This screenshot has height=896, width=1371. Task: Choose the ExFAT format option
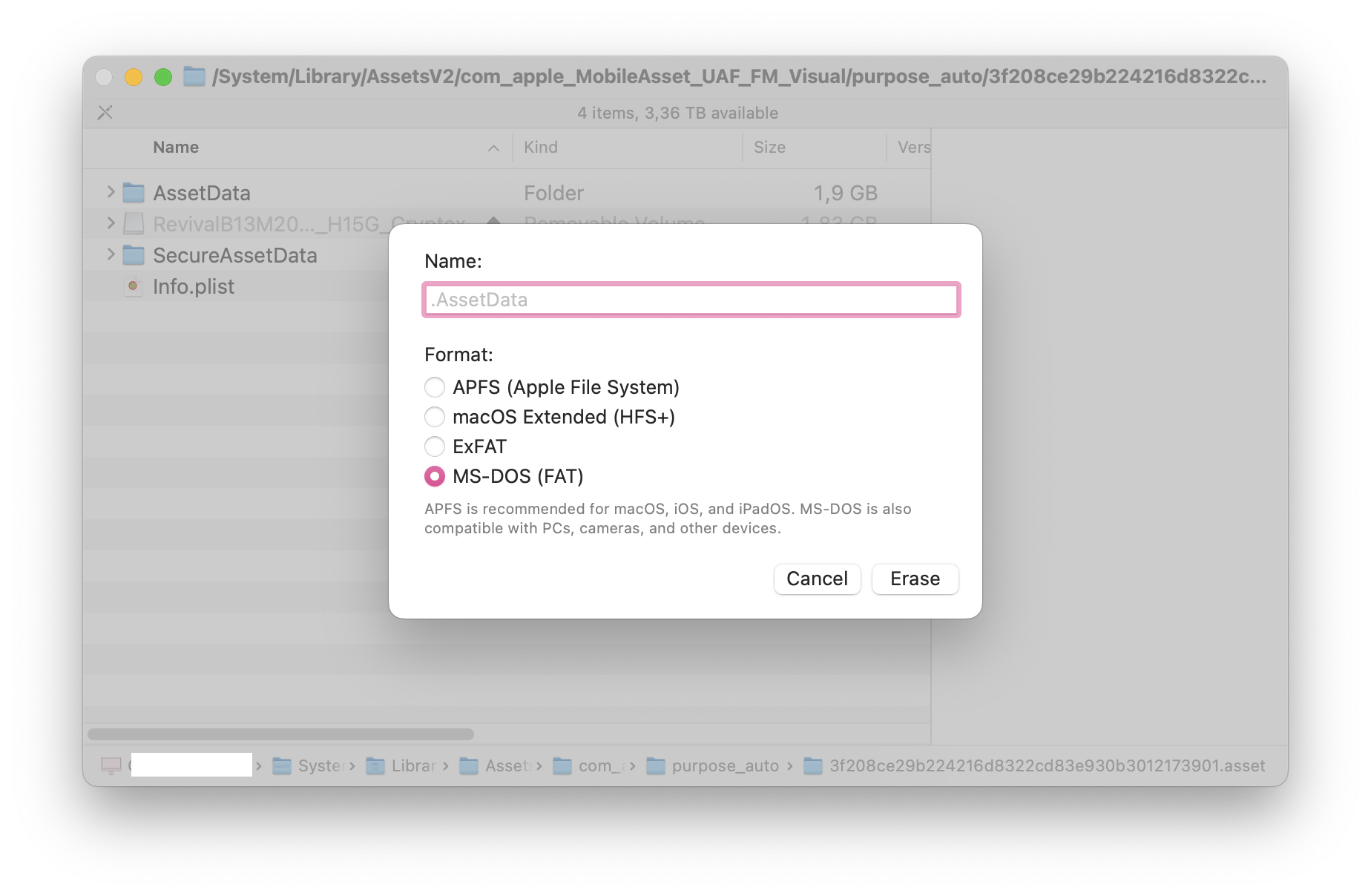[435, 447]
